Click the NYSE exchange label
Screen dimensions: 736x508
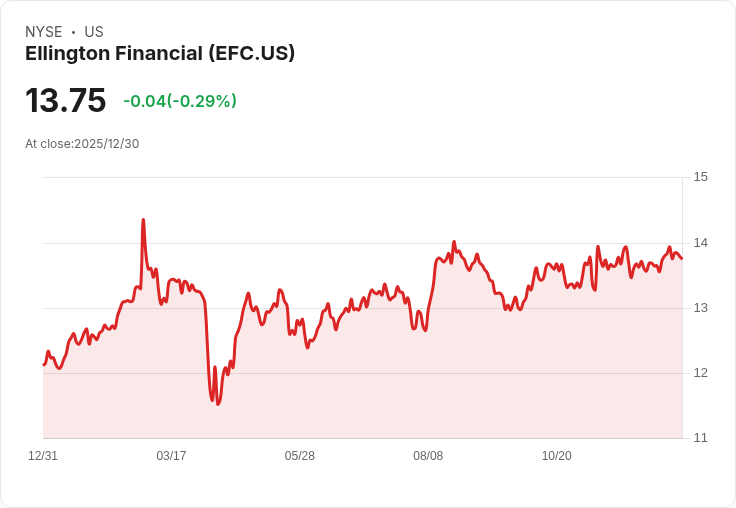(x=43, y=32)
